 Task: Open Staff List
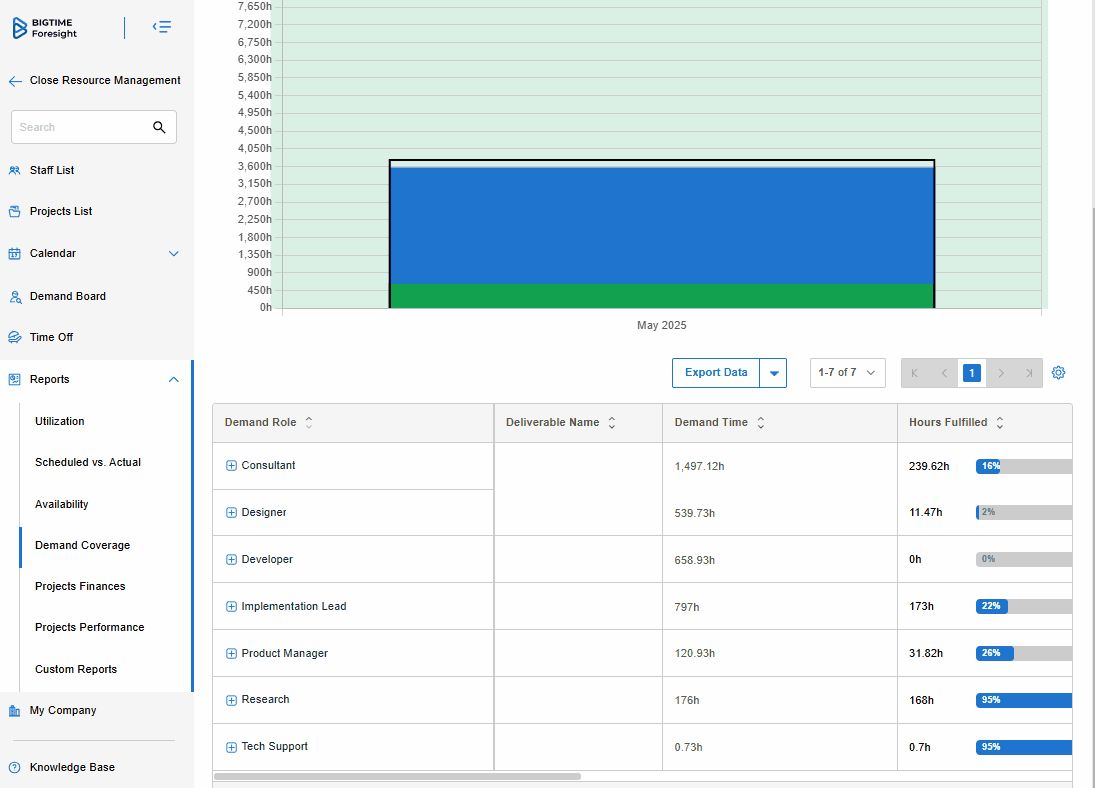[52, 170]
